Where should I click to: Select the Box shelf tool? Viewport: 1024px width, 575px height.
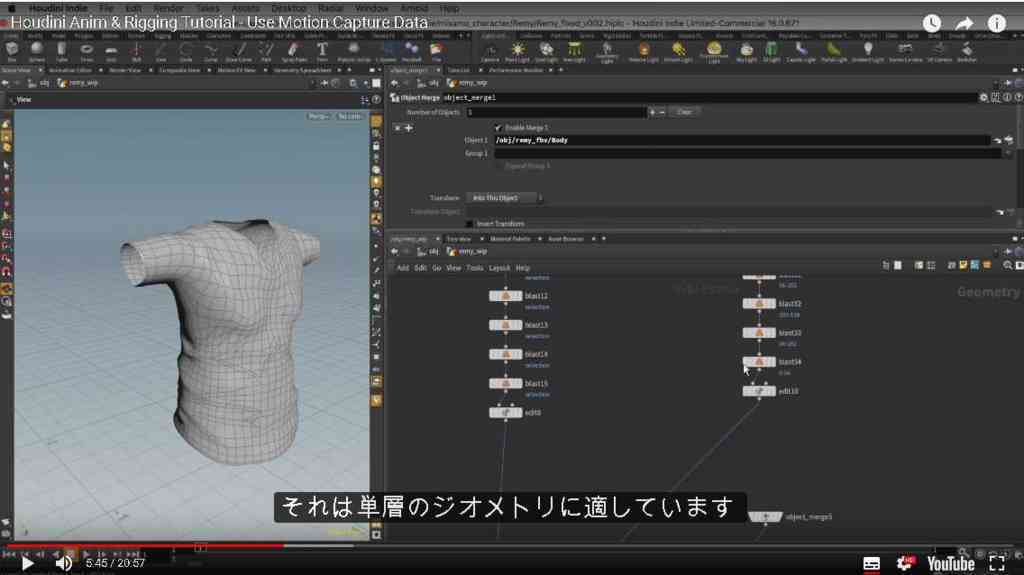[x=12, y=50]
